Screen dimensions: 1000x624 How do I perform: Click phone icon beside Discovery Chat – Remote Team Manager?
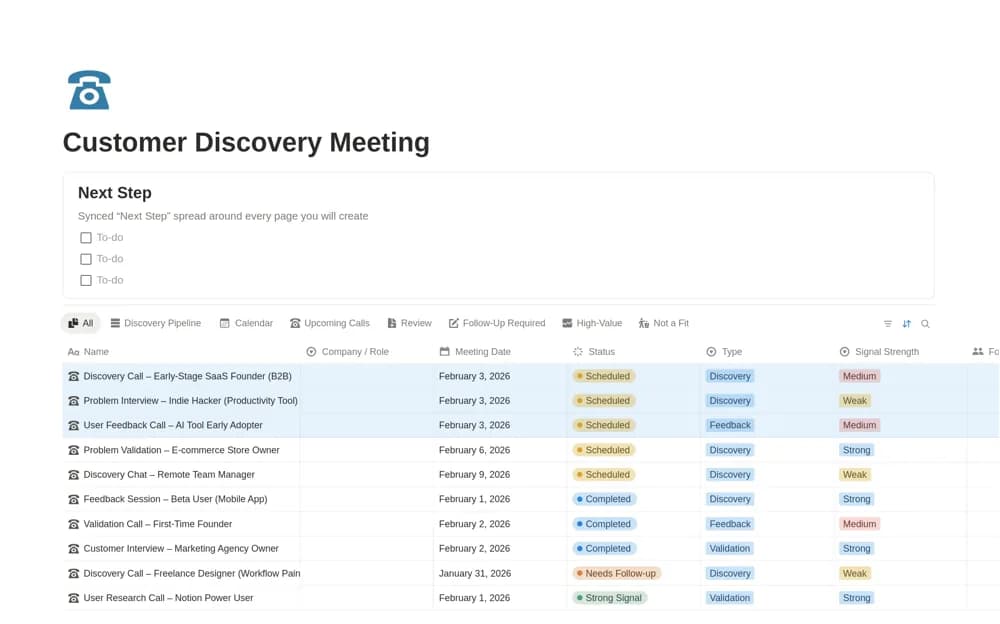tap(73, 475)
